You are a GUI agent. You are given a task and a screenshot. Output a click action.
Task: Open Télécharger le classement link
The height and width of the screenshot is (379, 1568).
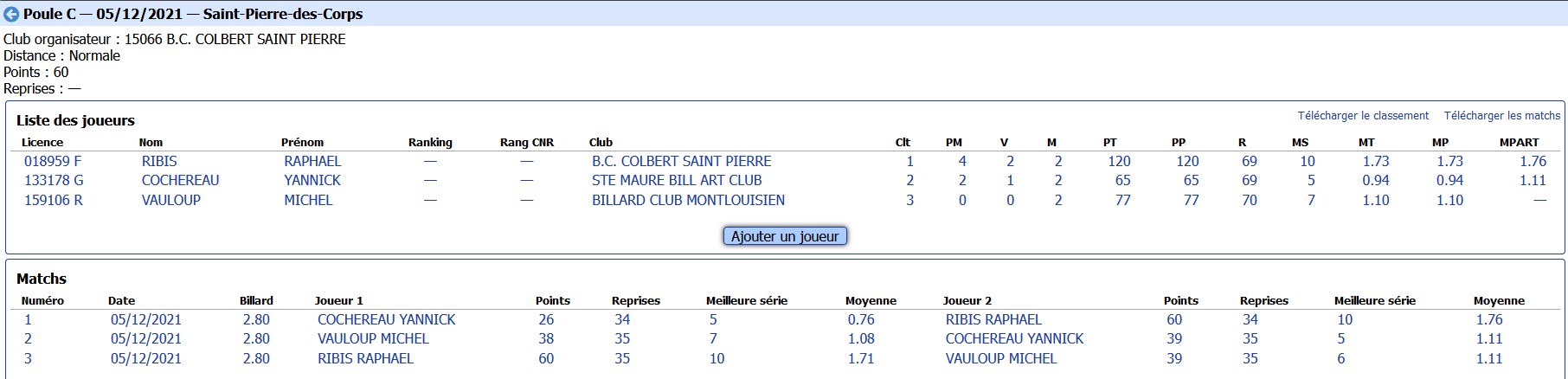point(1363,116)
